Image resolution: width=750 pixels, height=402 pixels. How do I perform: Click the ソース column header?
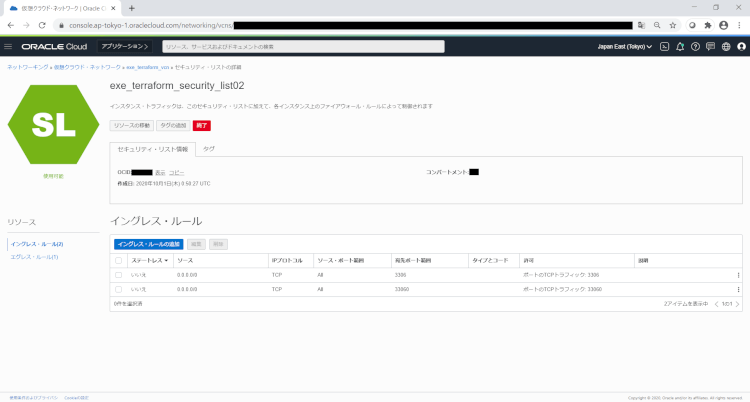point(185,261)
